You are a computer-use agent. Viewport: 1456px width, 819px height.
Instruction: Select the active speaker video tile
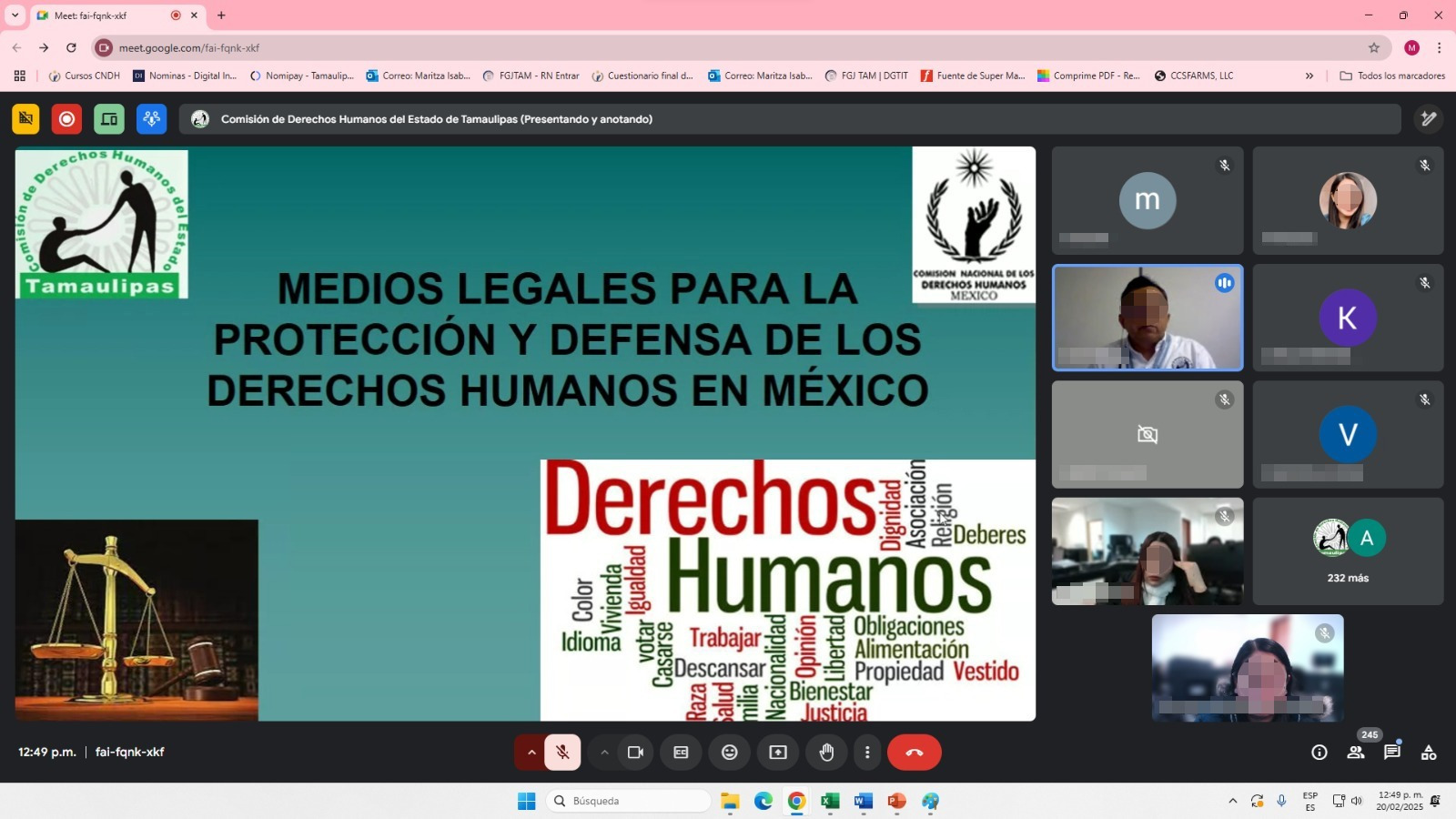coord(1148,318)
